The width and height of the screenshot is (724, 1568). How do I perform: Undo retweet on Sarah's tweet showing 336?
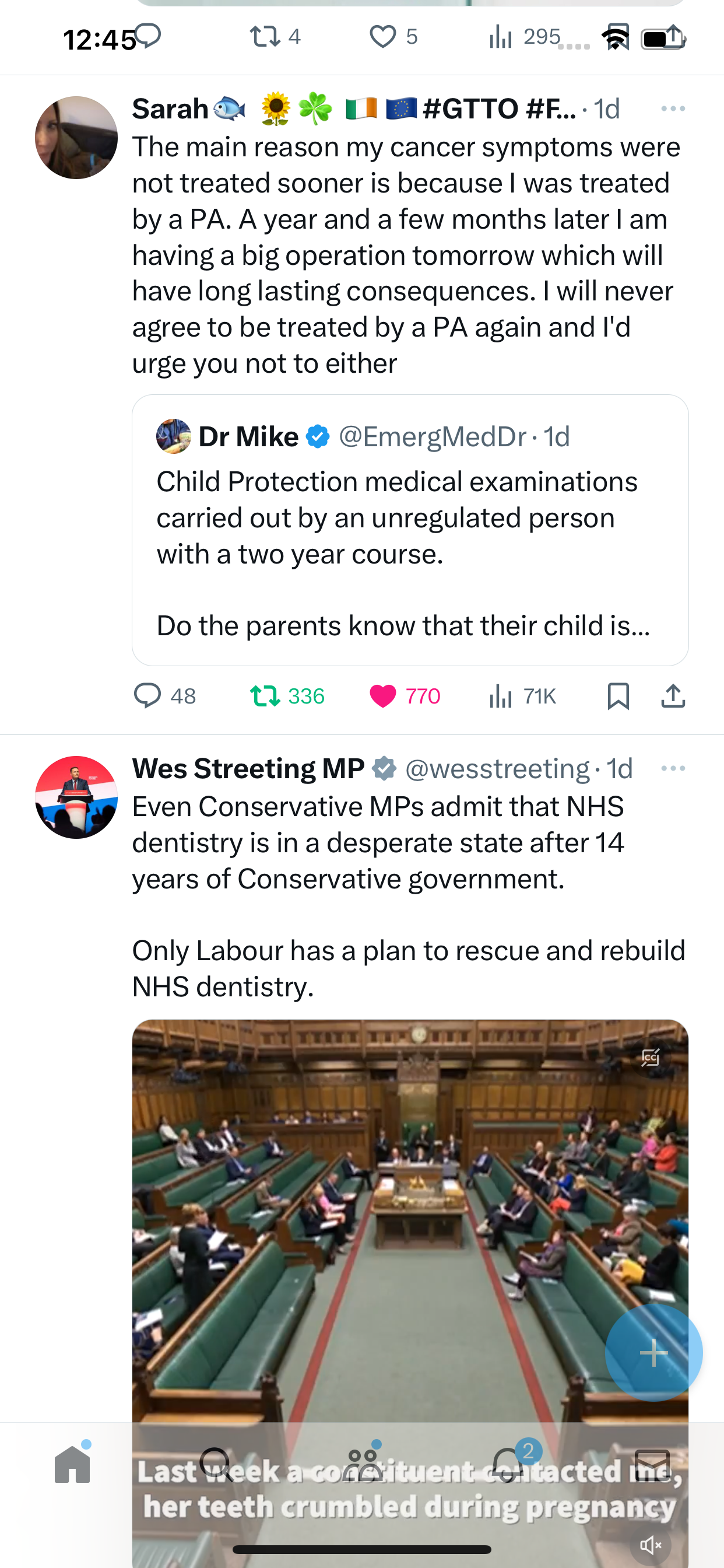(287, 696)
